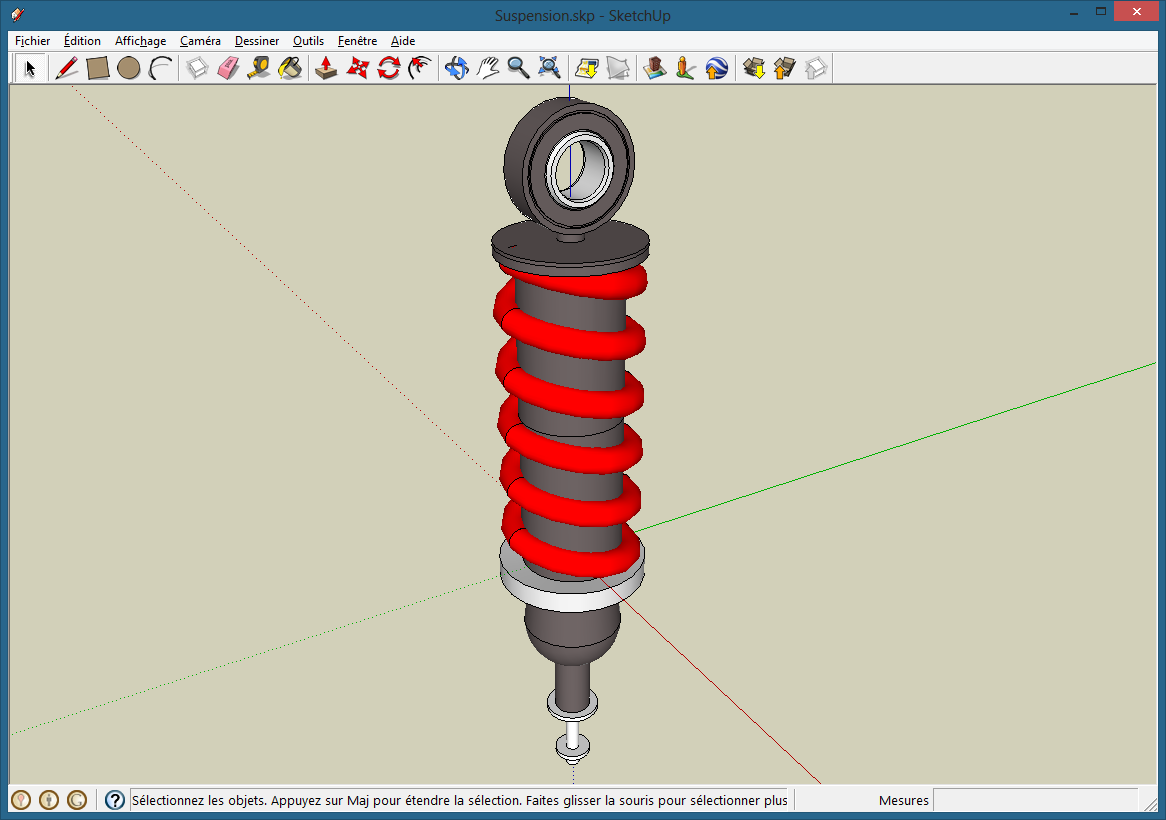The image size is (1166, 820).
Task: Select the Arc tool
Action: coord(160,68)
